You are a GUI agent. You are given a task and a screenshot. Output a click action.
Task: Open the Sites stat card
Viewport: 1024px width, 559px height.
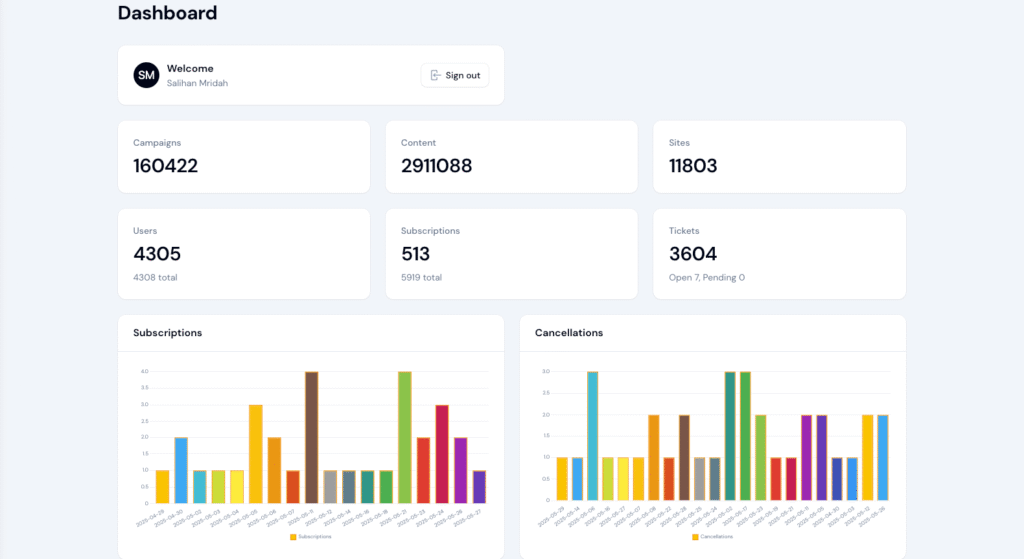pyautogui.click(x=779, y=157)
